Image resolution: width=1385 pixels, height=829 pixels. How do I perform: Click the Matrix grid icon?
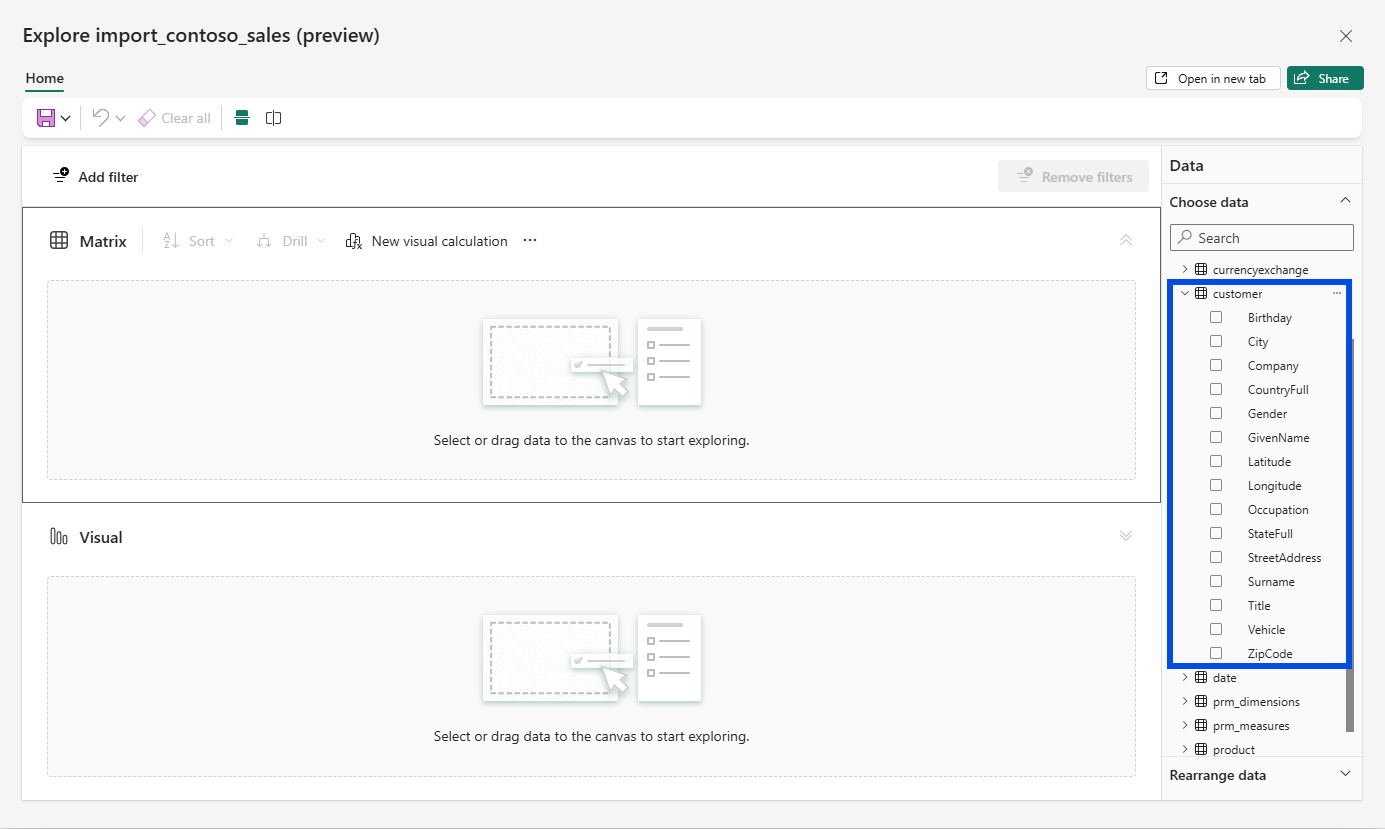59,241
